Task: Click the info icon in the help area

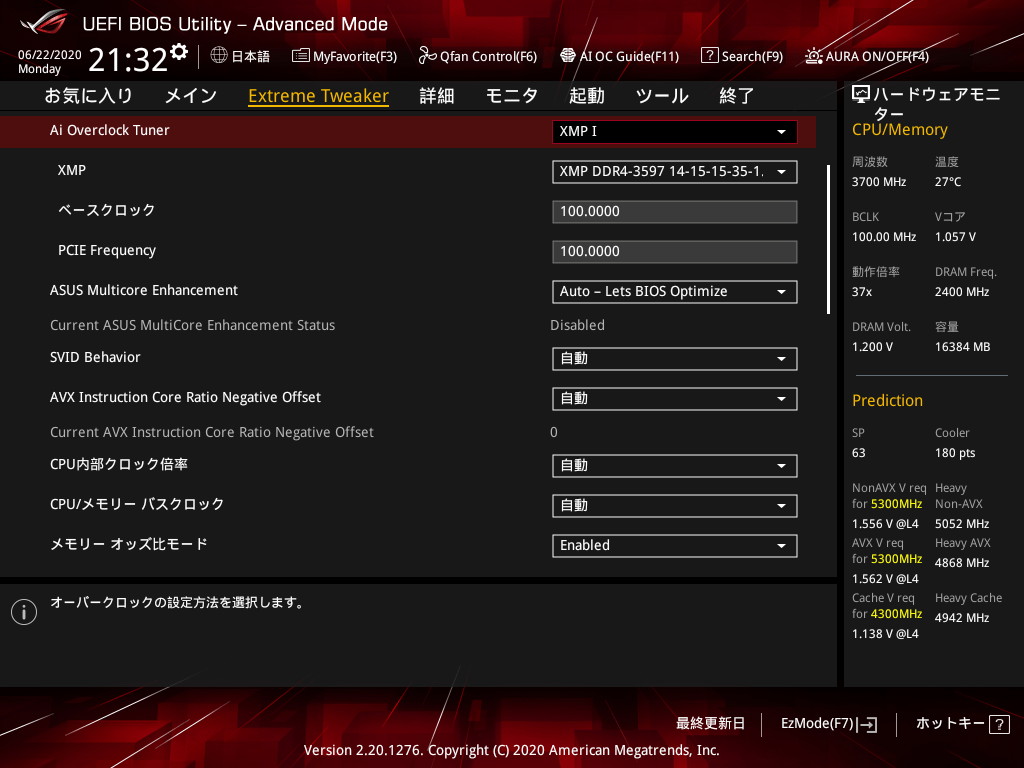Action: point(24,612)
